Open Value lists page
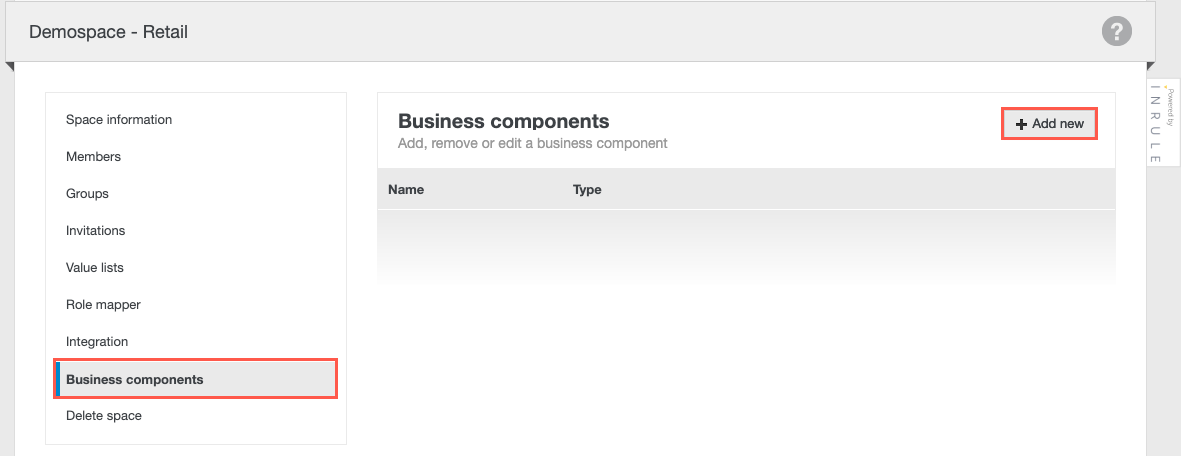This screenshot has width=1181, height=456. click(x=95, y=268)
